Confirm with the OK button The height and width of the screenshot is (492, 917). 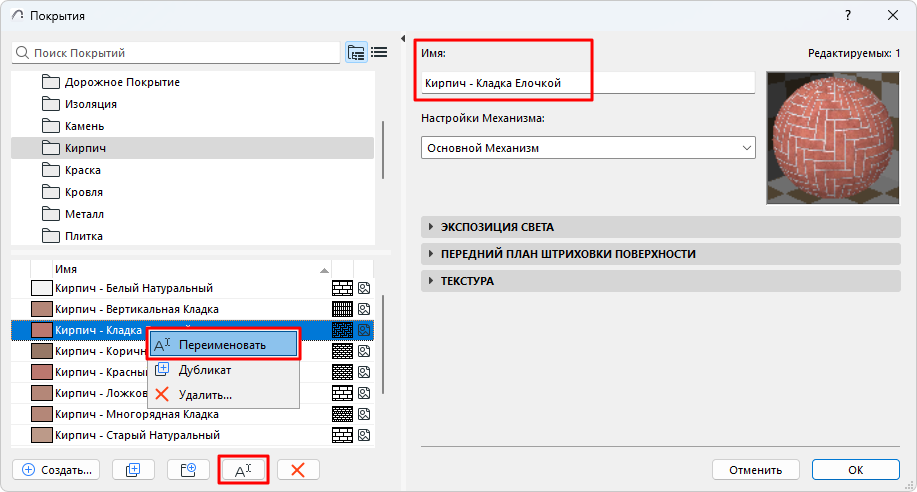856,470
